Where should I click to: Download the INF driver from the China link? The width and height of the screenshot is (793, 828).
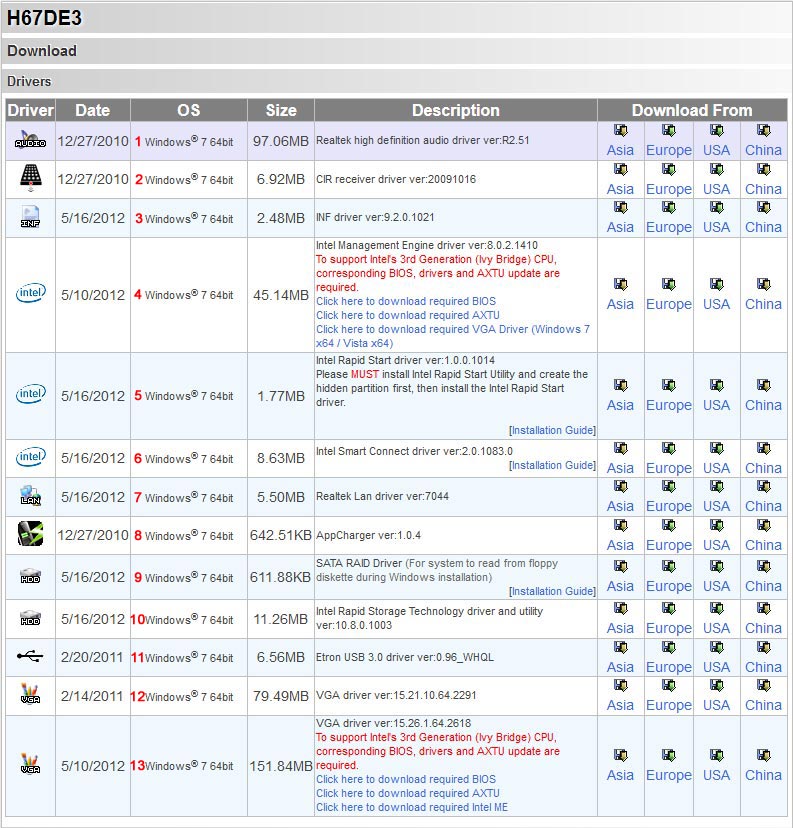[763, 227]
